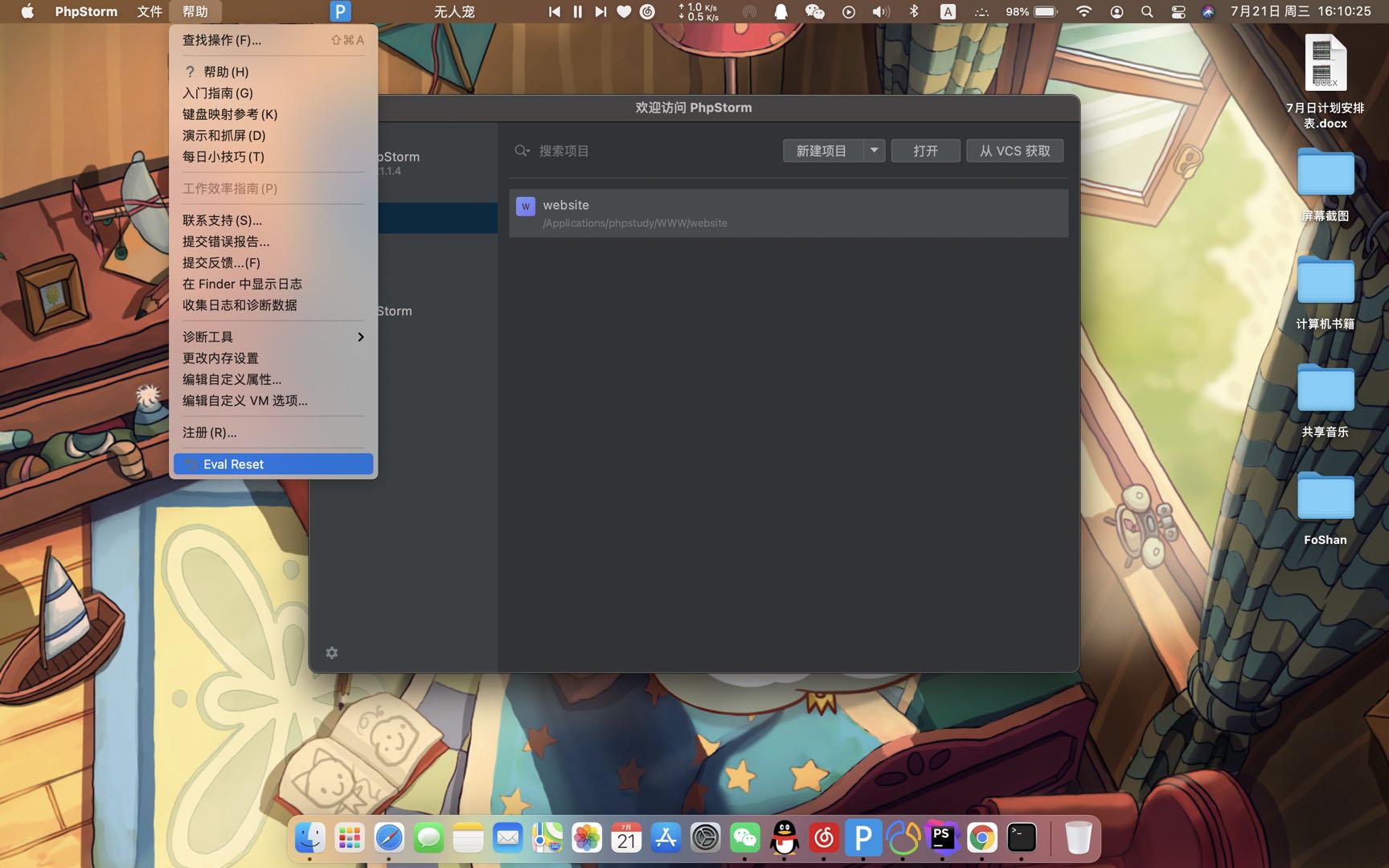Launch Safari from the Dock
This screenshot has width=1389, height=868.
pyautogui.click(x=389, y=838)
